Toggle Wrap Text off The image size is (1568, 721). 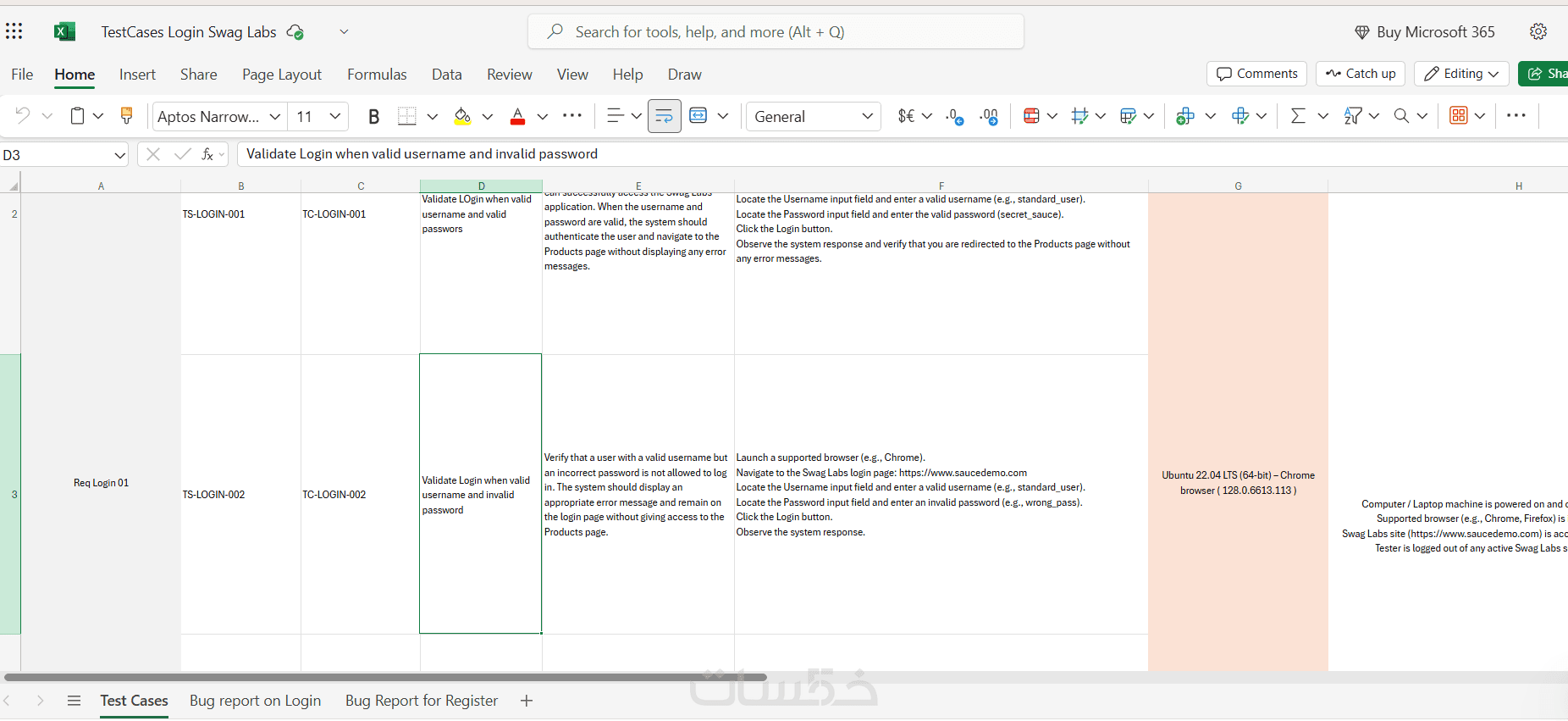click(x=665, y=116)
